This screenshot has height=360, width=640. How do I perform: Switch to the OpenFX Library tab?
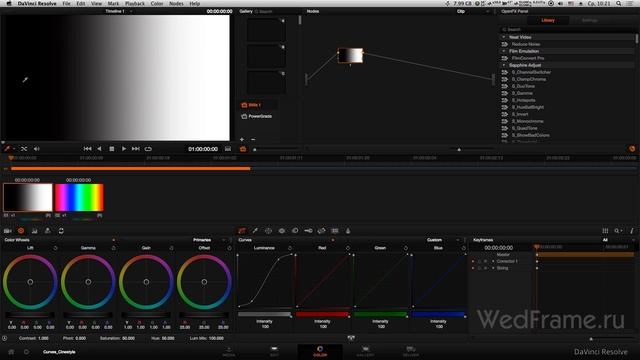point(548,20)
